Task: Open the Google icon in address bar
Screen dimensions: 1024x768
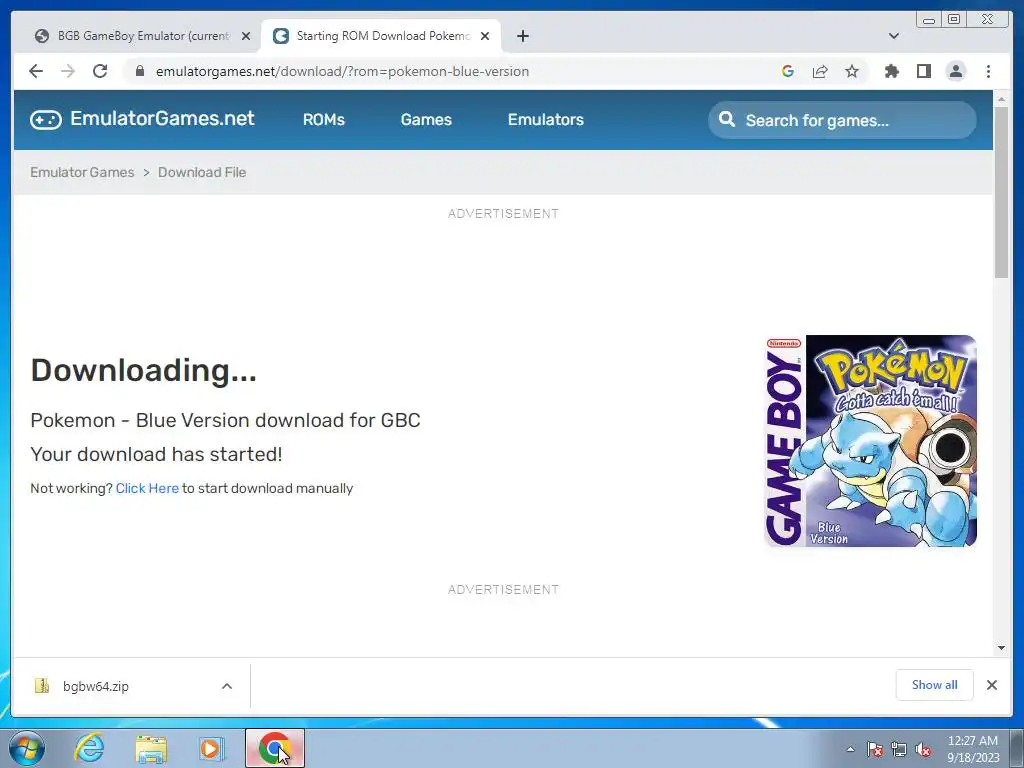Action: (788, 71)
